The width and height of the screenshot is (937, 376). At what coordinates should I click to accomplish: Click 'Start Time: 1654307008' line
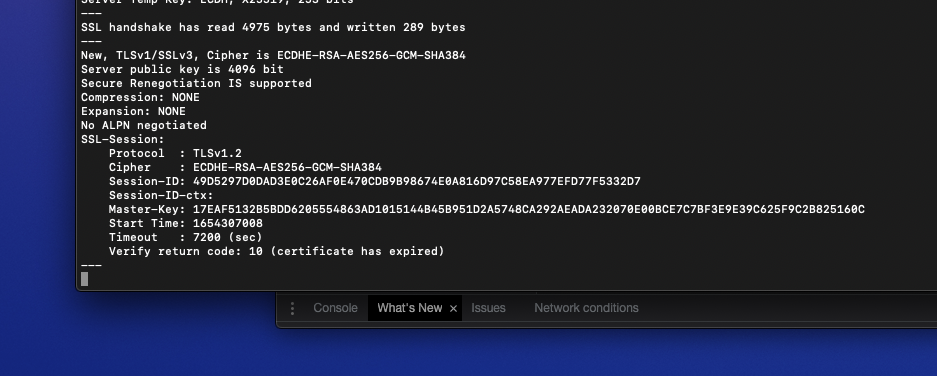click(x=186, y=224)
